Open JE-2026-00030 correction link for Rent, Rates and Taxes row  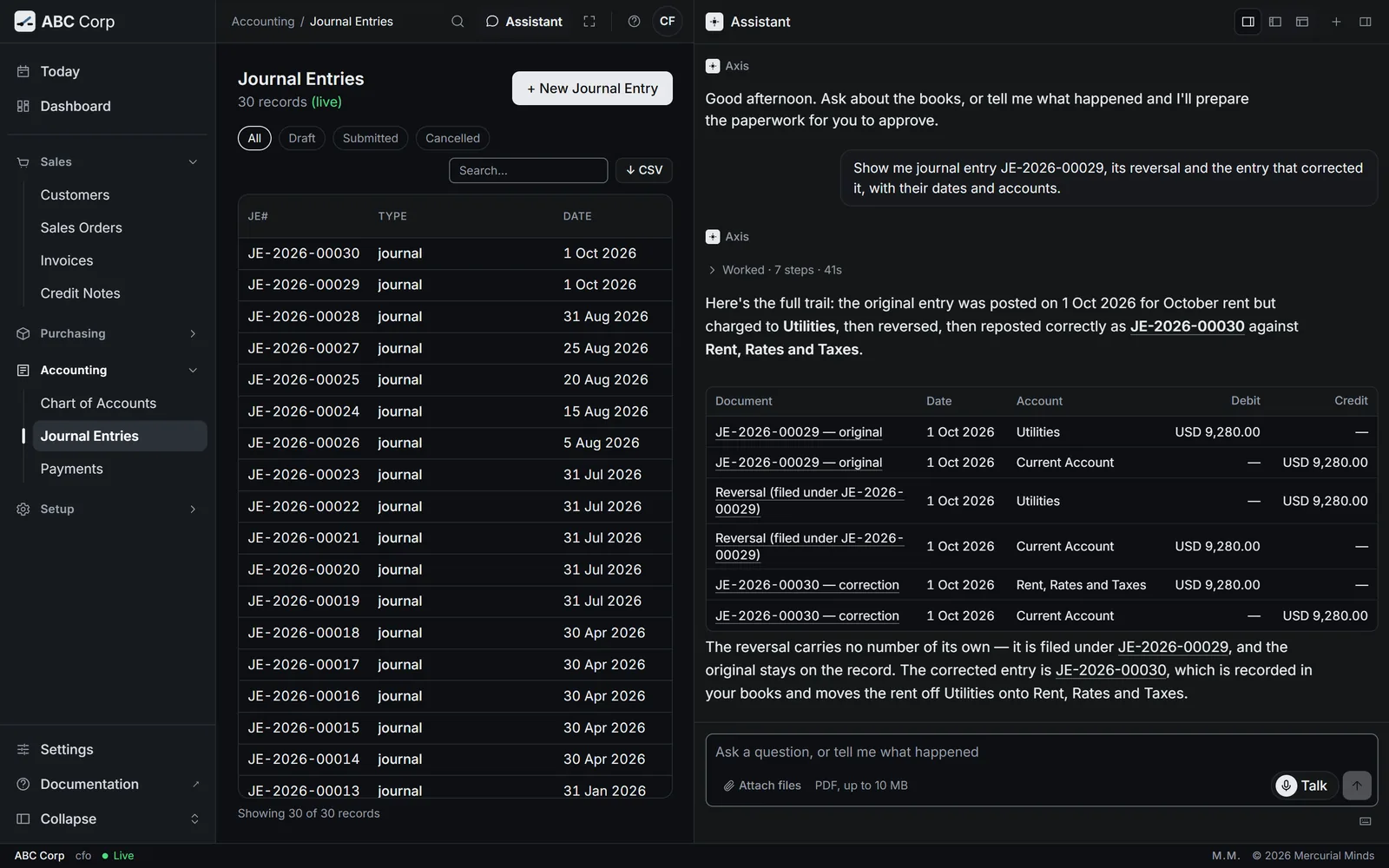point(806,585)
